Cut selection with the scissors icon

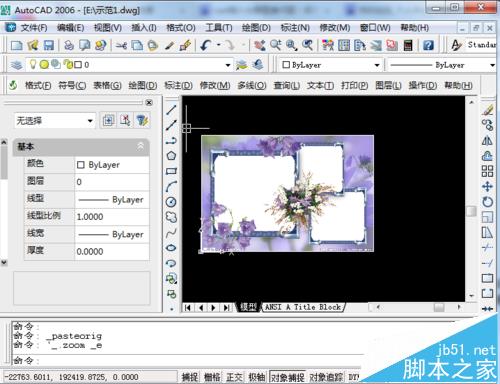click(121, 45)
